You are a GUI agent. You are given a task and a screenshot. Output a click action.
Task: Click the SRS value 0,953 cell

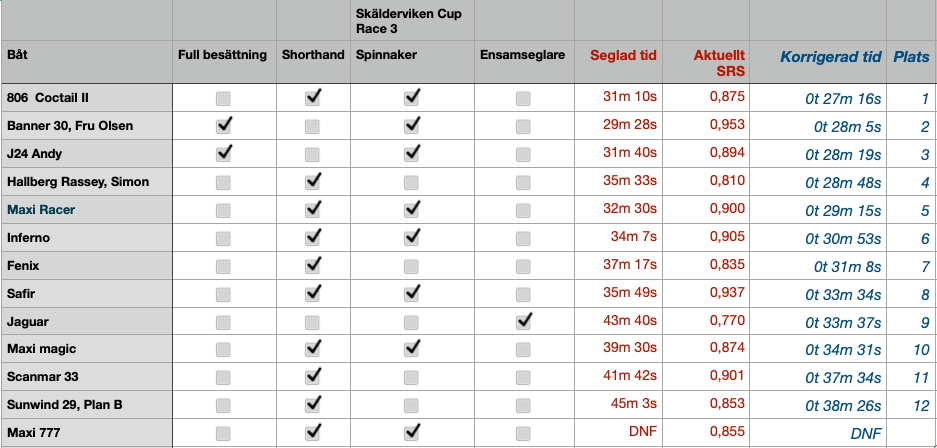point(726,126)
